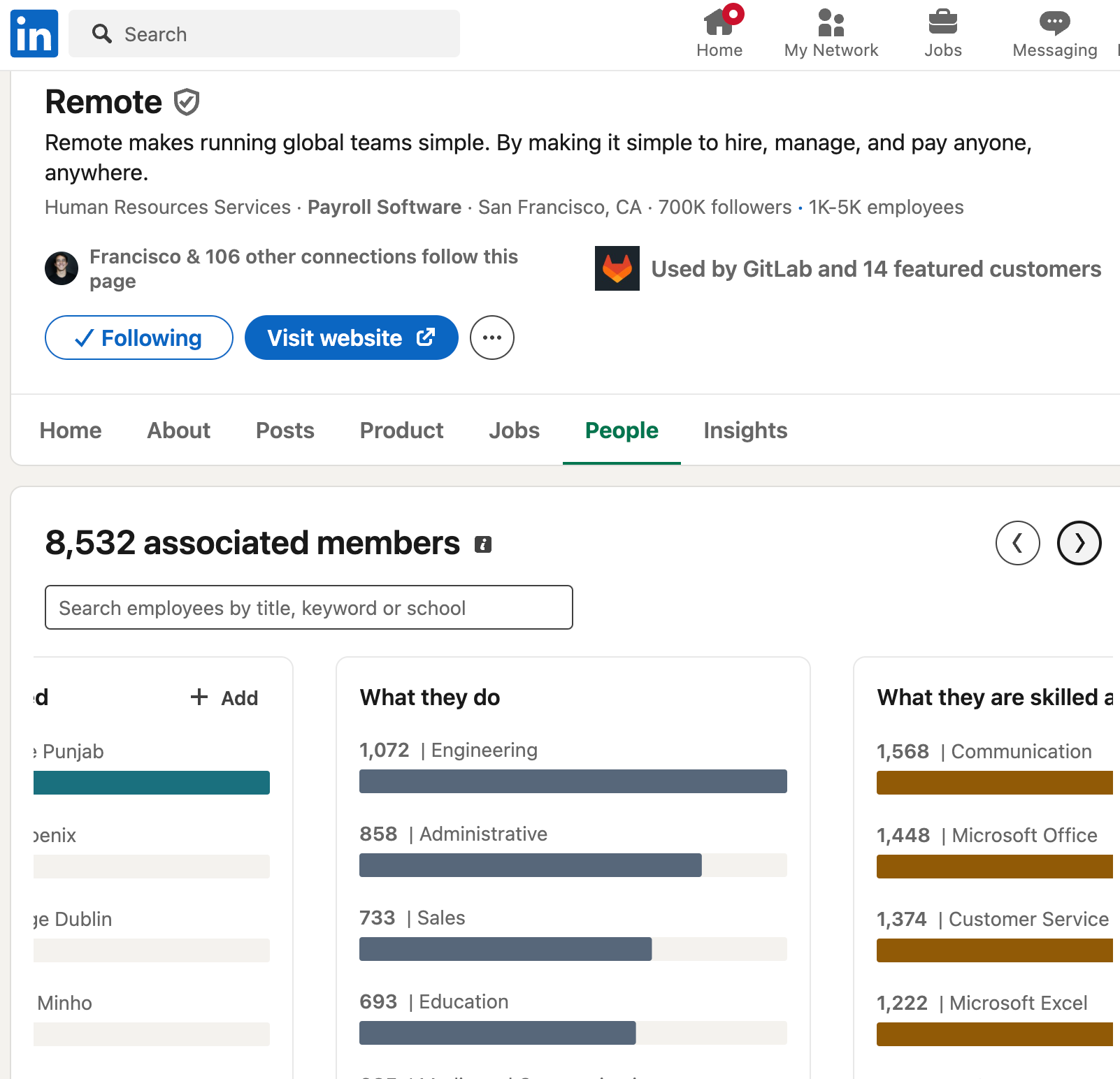Click the top Search field
The height and width of the screenshot is (1079, 1120).
click(x=264, y=34)
